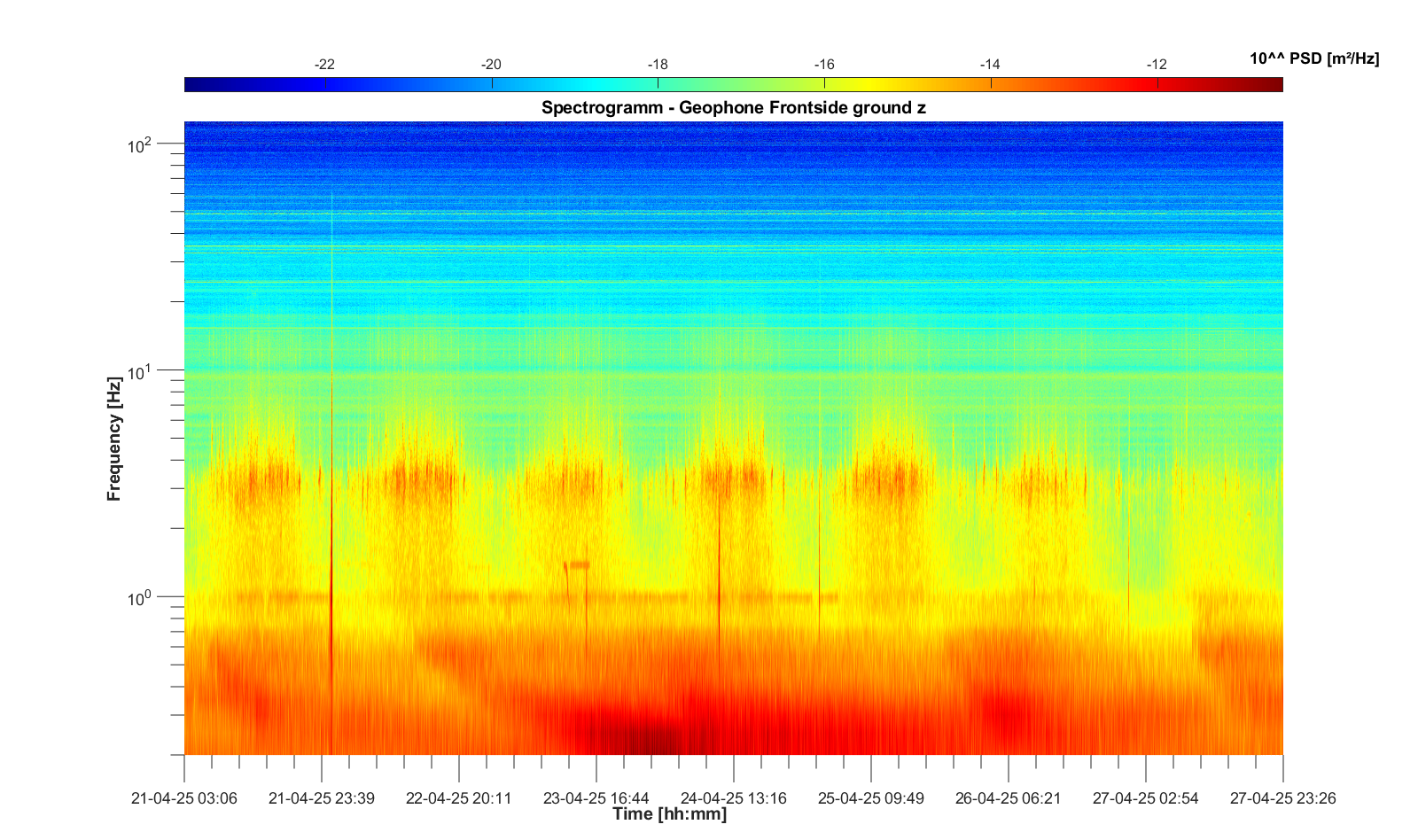Click the -12 tick label on colorbar

[1157, 65]
